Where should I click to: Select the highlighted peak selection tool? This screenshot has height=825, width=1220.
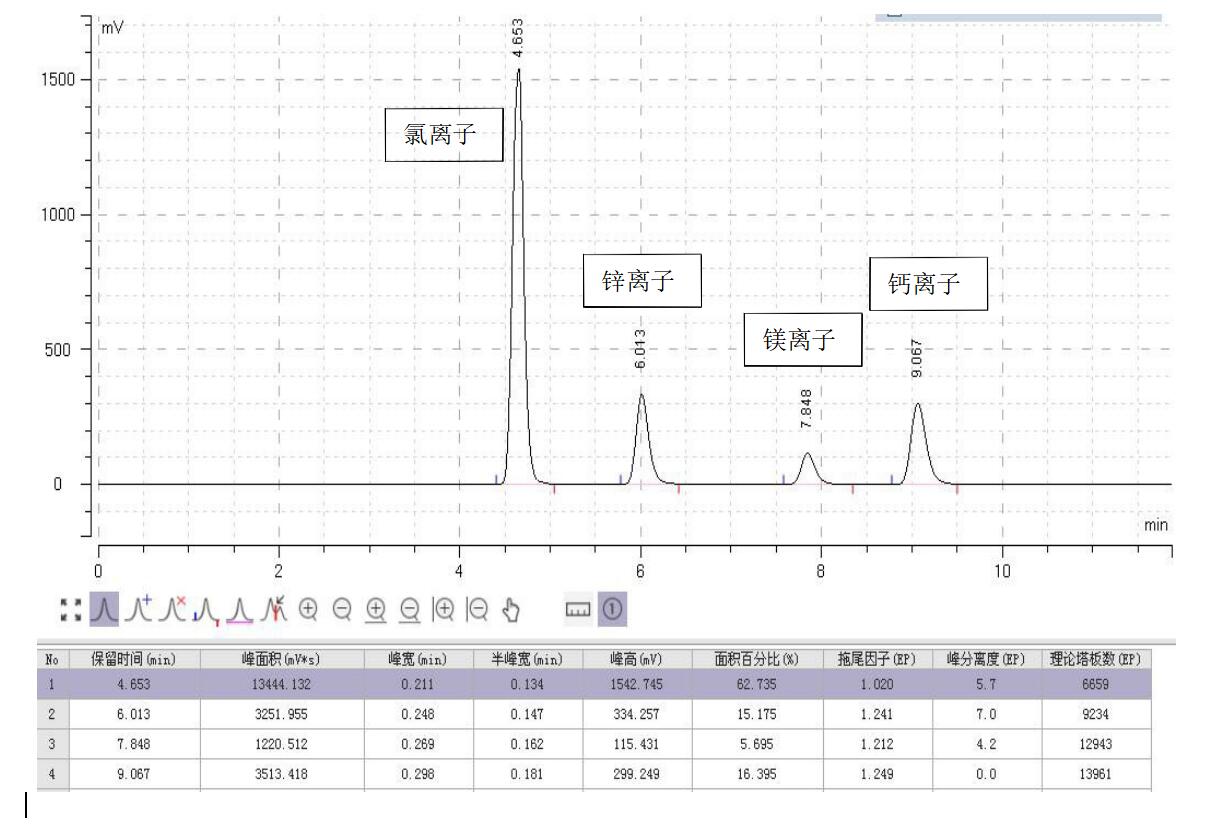103,608
